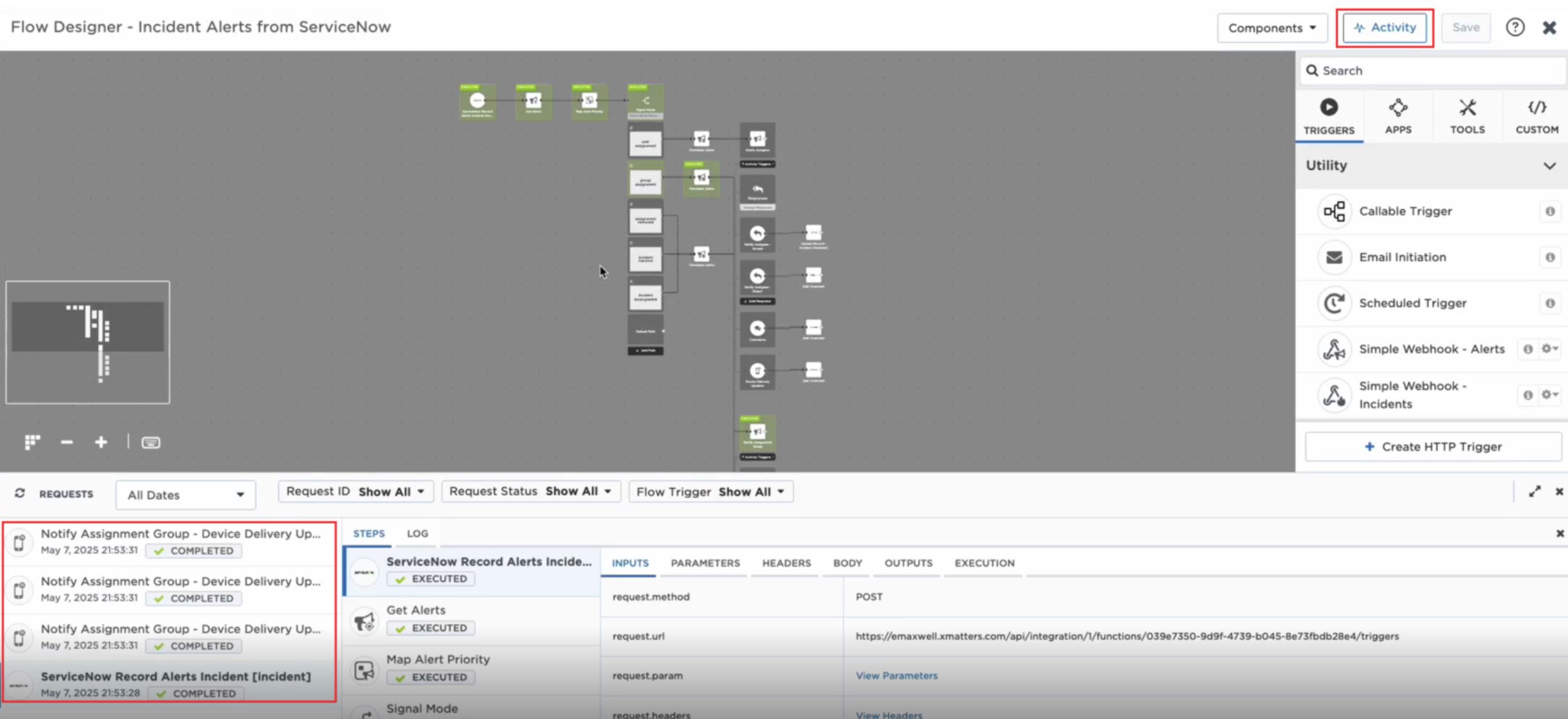The image size is (1568, 719).
Task: Click the View Headers link
Action: tap(889, 715)
